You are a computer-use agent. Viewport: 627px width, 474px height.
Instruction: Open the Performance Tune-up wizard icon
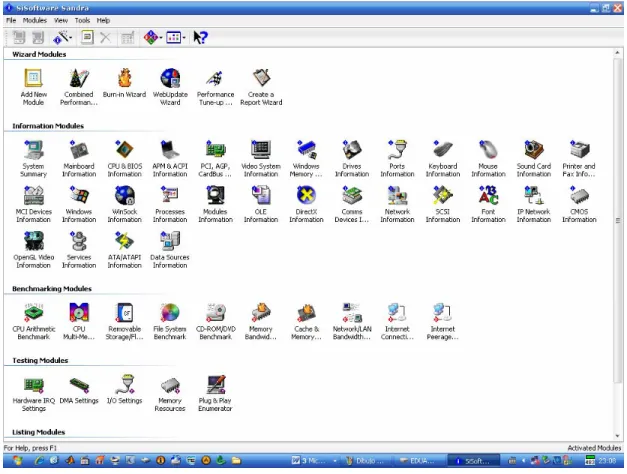pyautogui.click(x=216, y=86)
